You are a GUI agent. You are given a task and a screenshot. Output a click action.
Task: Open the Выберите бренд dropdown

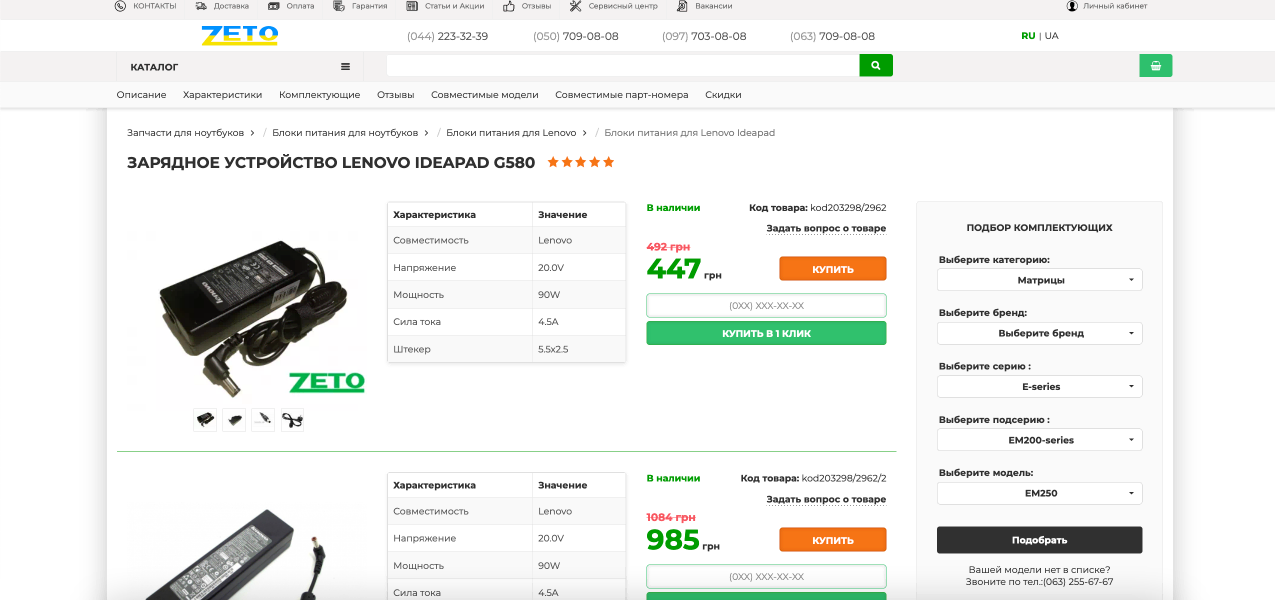(1039, 333)
